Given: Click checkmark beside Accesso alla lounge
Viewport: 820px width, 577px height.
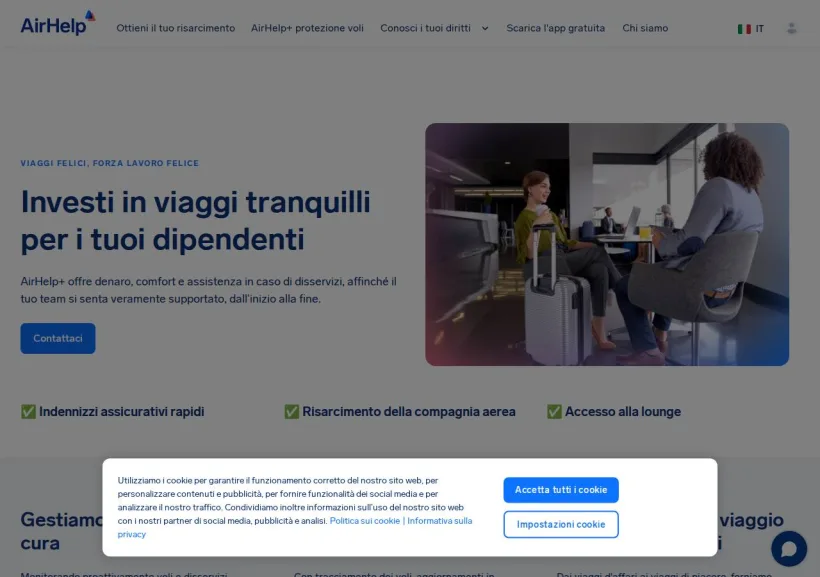Looking at the screenshot, I should coord(554,412).
